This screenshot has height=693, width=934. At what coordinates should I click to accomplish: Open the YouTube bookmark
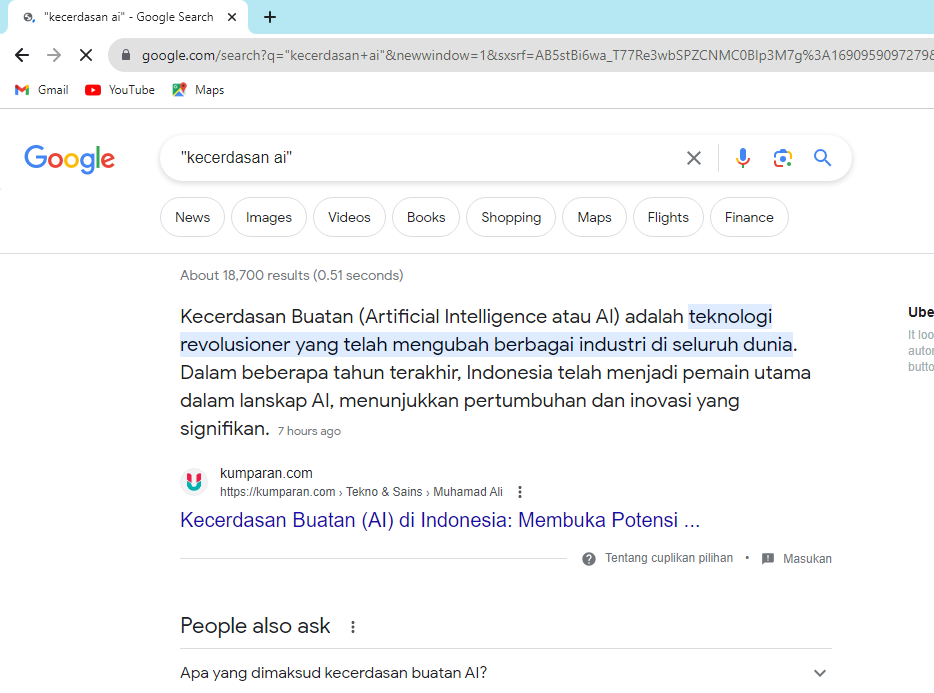click(120, 90)
